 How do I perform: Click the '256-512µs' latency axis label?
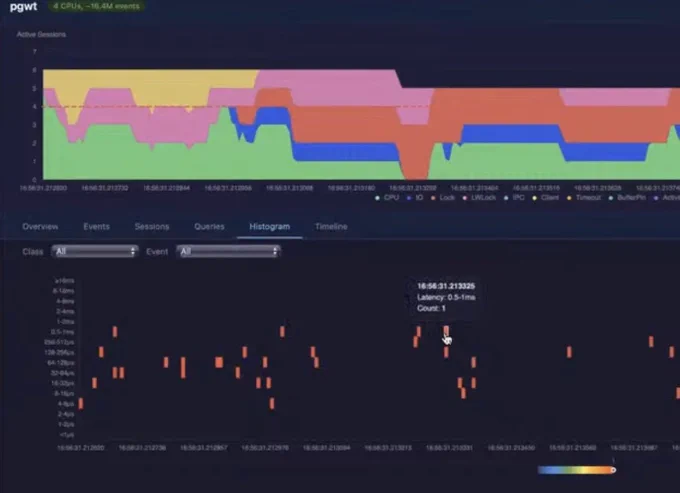[59, 343]
